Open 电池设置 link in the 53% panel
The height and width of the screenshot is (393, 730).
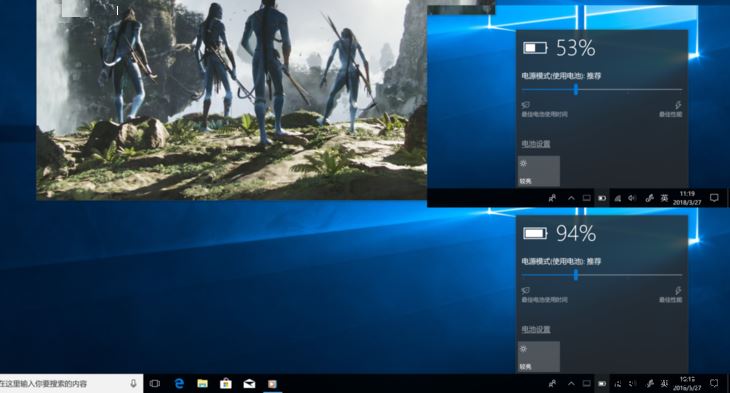tap(535, 144)
